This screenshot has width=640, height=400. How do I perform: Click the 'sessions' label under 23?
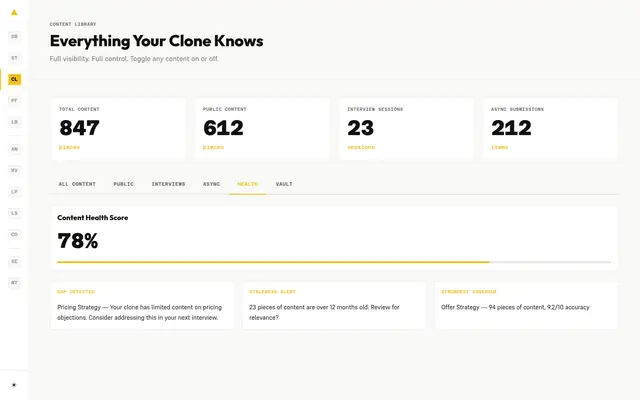[361, 147]
